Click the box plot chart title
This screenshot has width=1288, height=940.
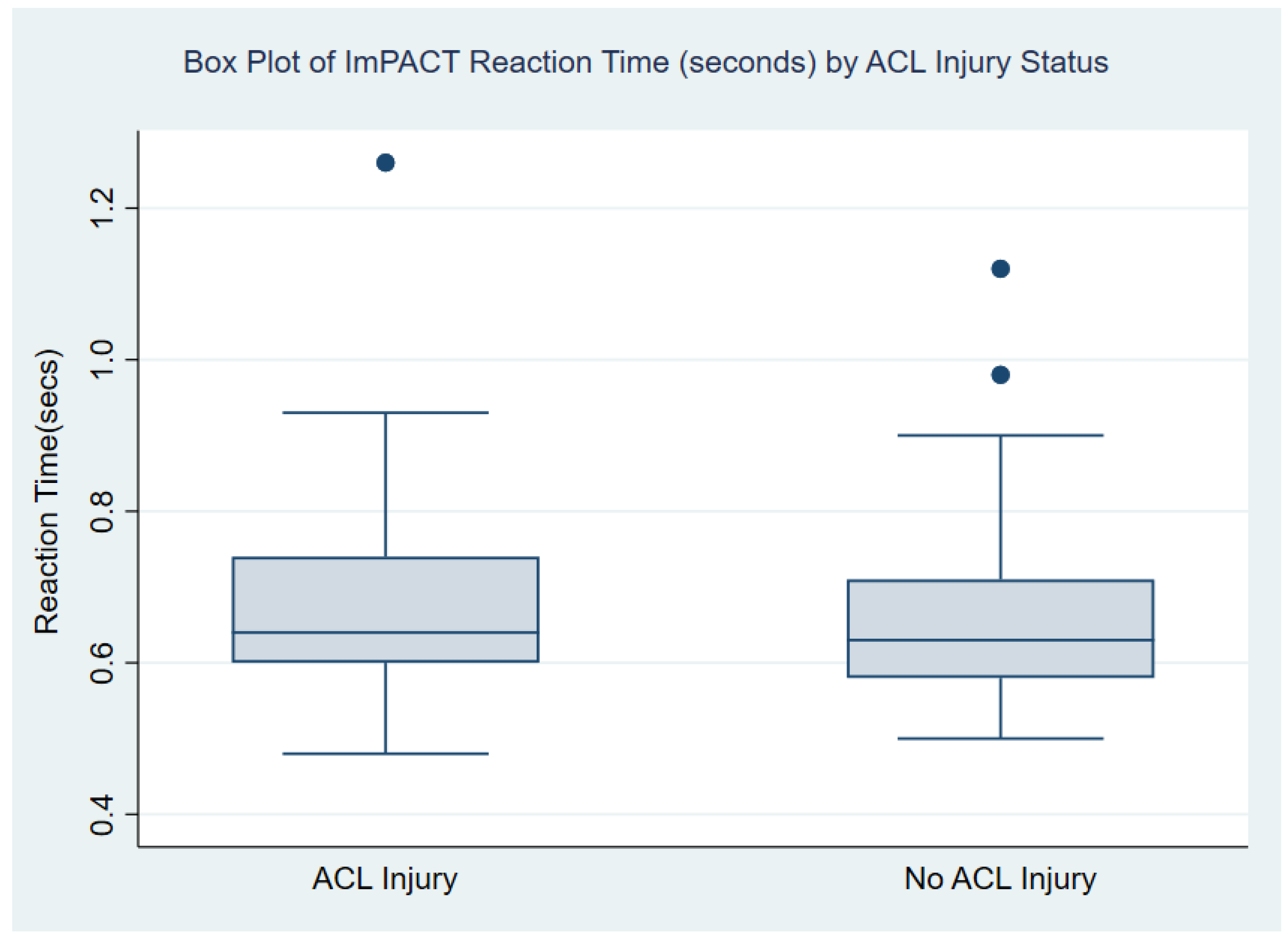[x=645, y=62]
